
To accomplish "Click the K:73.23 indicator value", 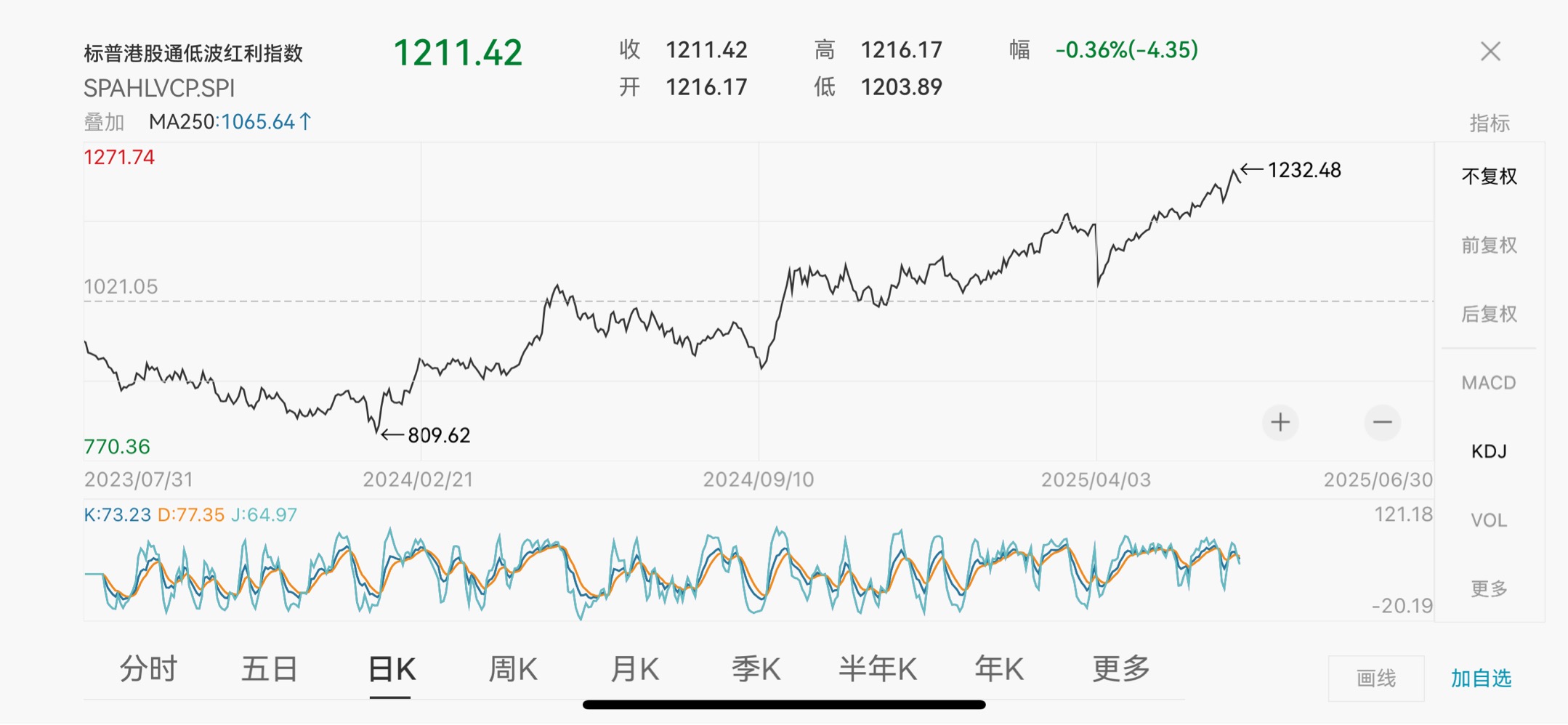I will click(x=118, y=515).
